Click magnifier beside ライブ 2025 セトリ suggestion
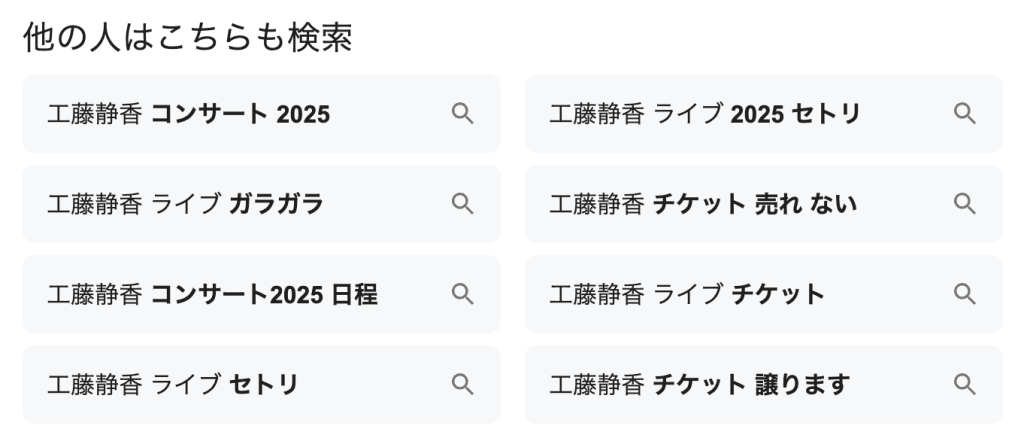The height and width of the screenshot is (441, 1024). [964, 114]
